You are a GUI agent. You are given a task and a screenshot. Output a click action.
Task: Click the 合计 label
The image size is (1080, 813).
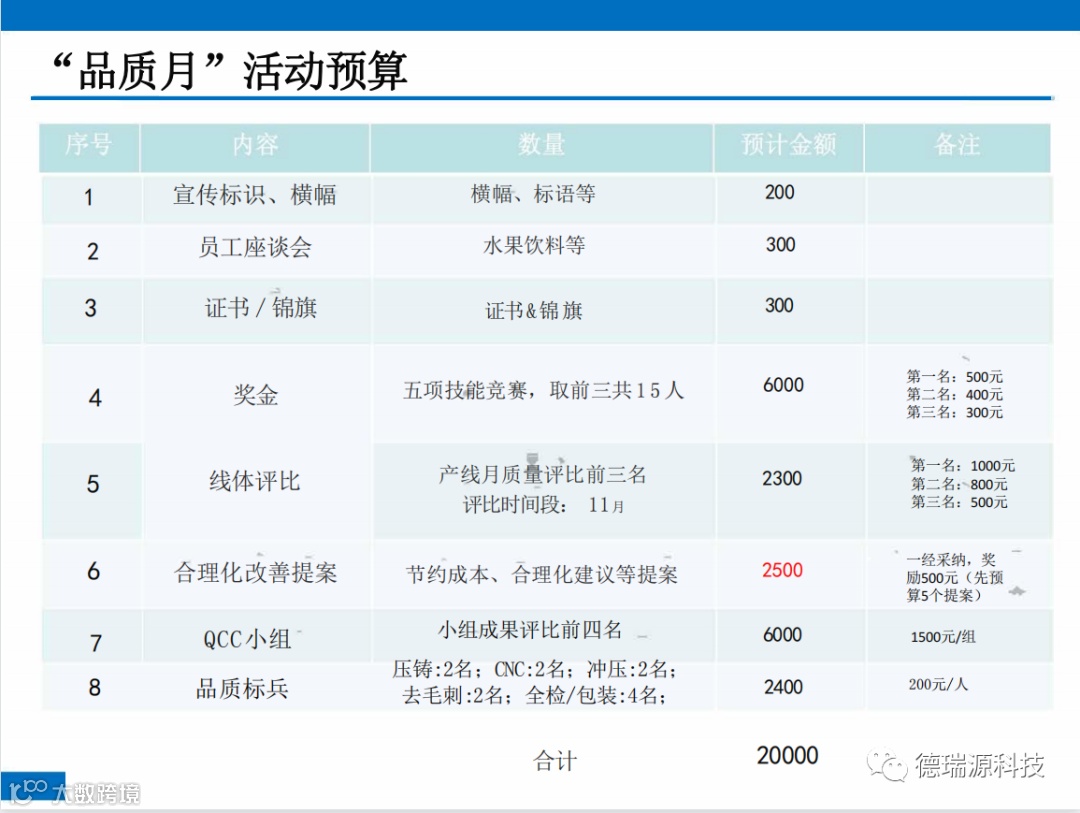pos(555,761)
